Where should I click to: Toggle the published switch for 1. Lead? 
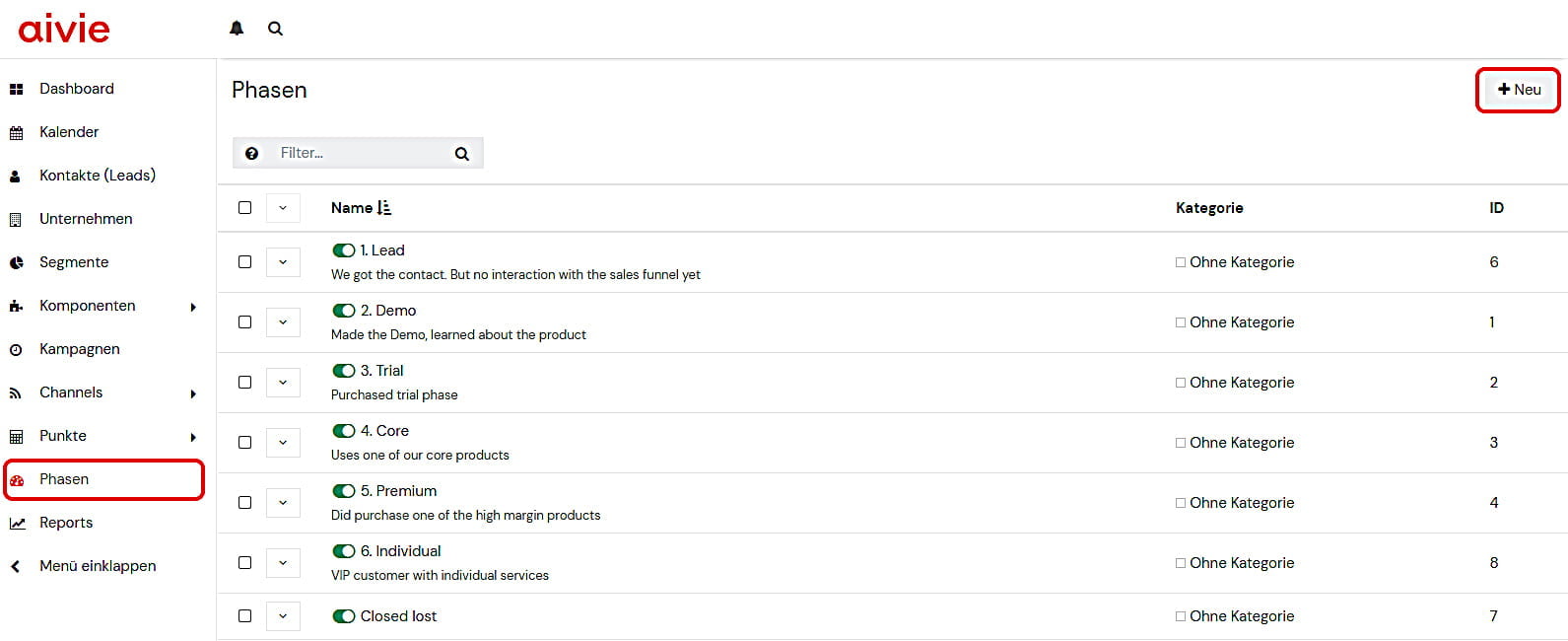(344, 250)
